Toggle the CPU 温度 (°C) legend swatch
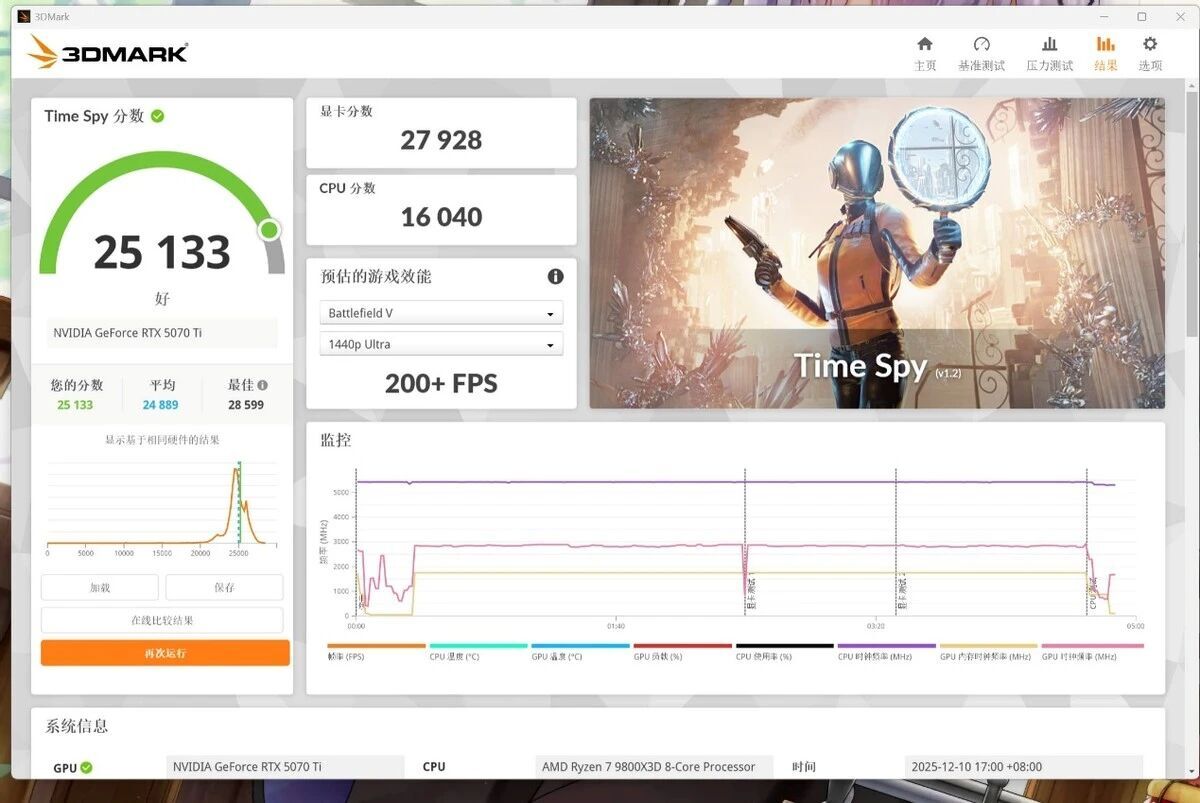 pyautogui.click(x=478, y=646)
